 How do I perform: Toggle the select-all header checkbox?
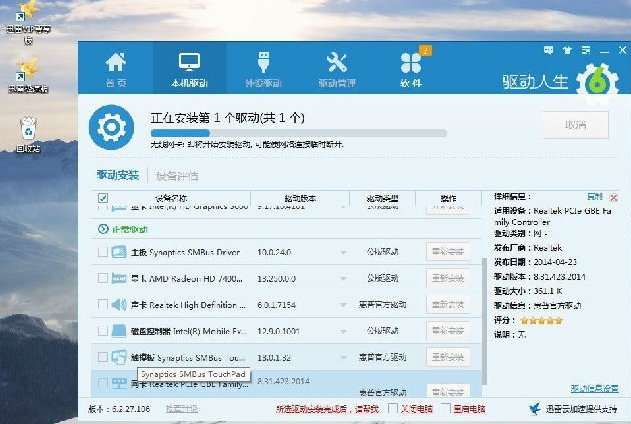tap(103, 198)
